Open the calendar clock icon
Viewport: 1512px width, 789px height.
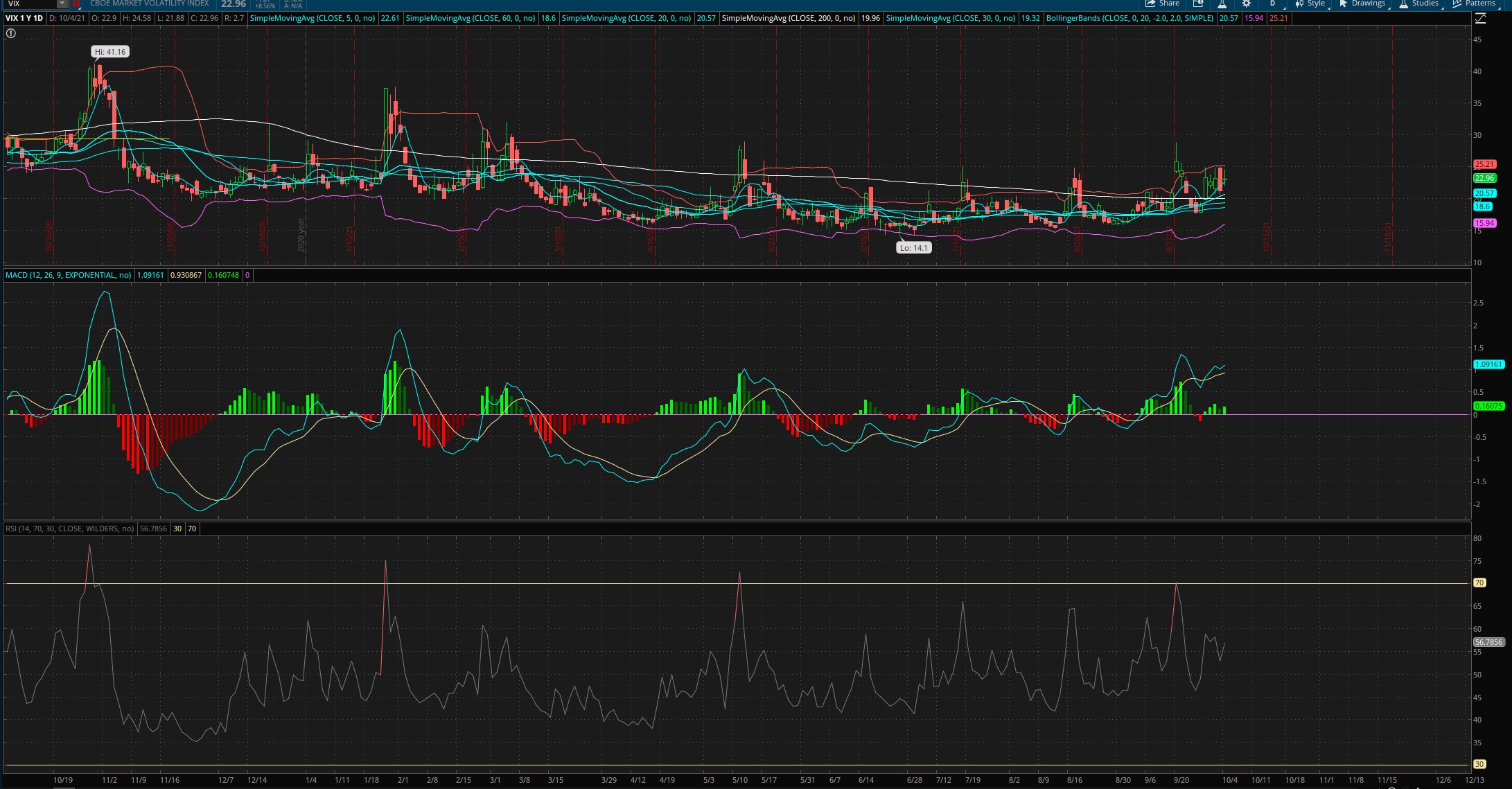pos(1197,3)
